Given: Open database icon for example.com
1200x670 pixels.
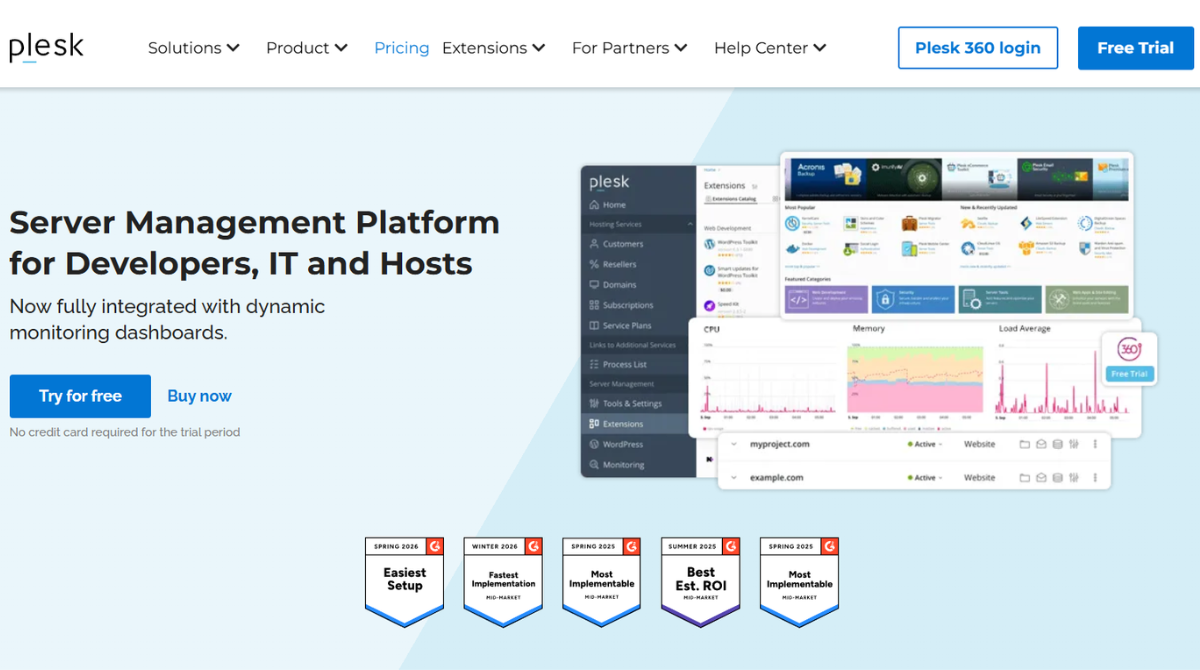Looking at the screenshot, I should click(x=1057, y=477).
